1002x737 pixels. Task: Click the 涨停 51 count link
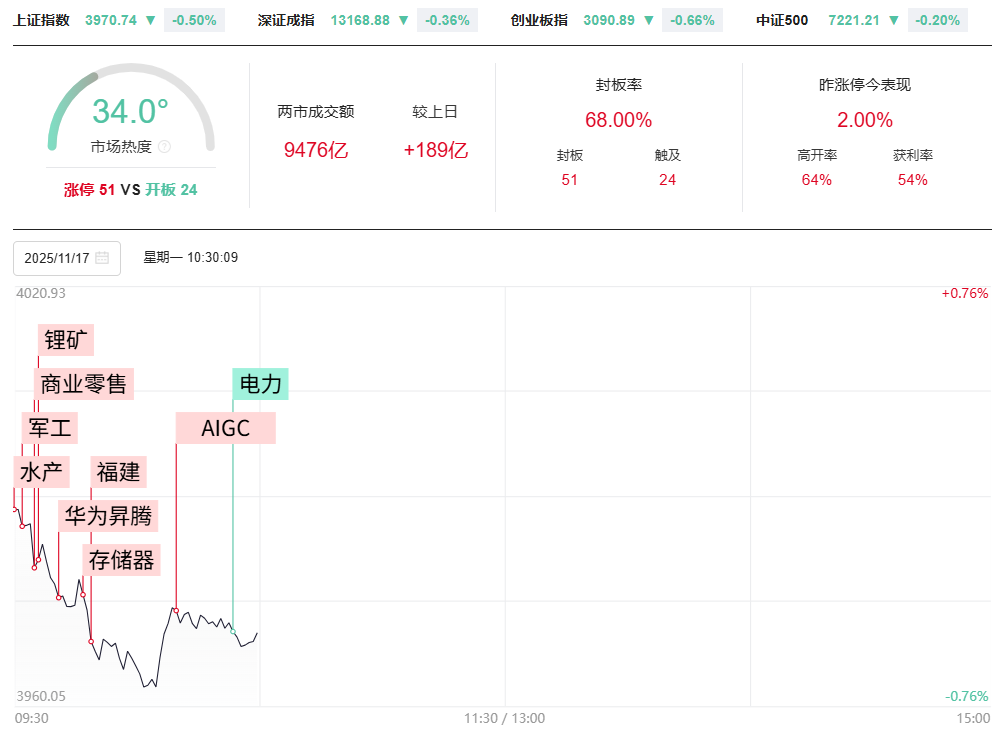[x=89, y=189]
